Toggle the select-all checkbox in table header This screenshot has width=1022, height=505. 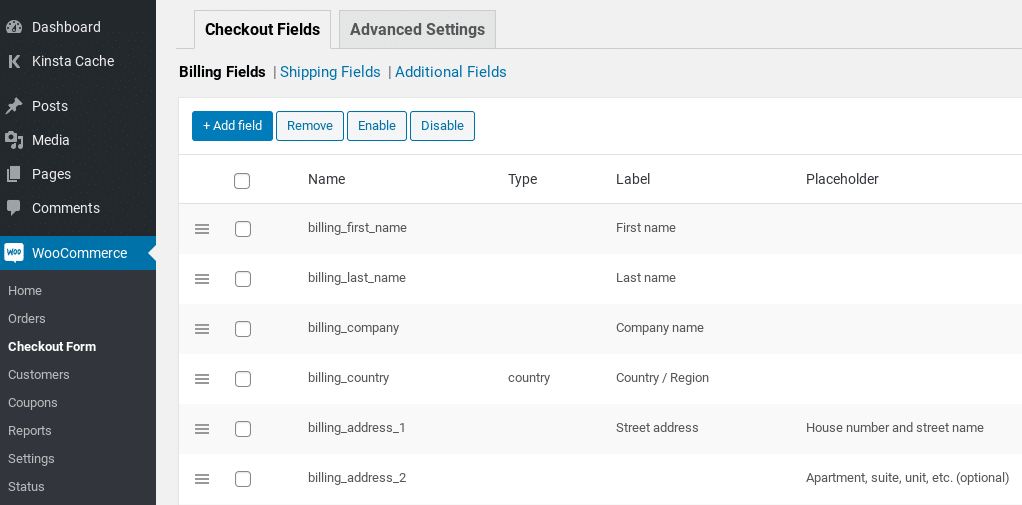point(242,181)
